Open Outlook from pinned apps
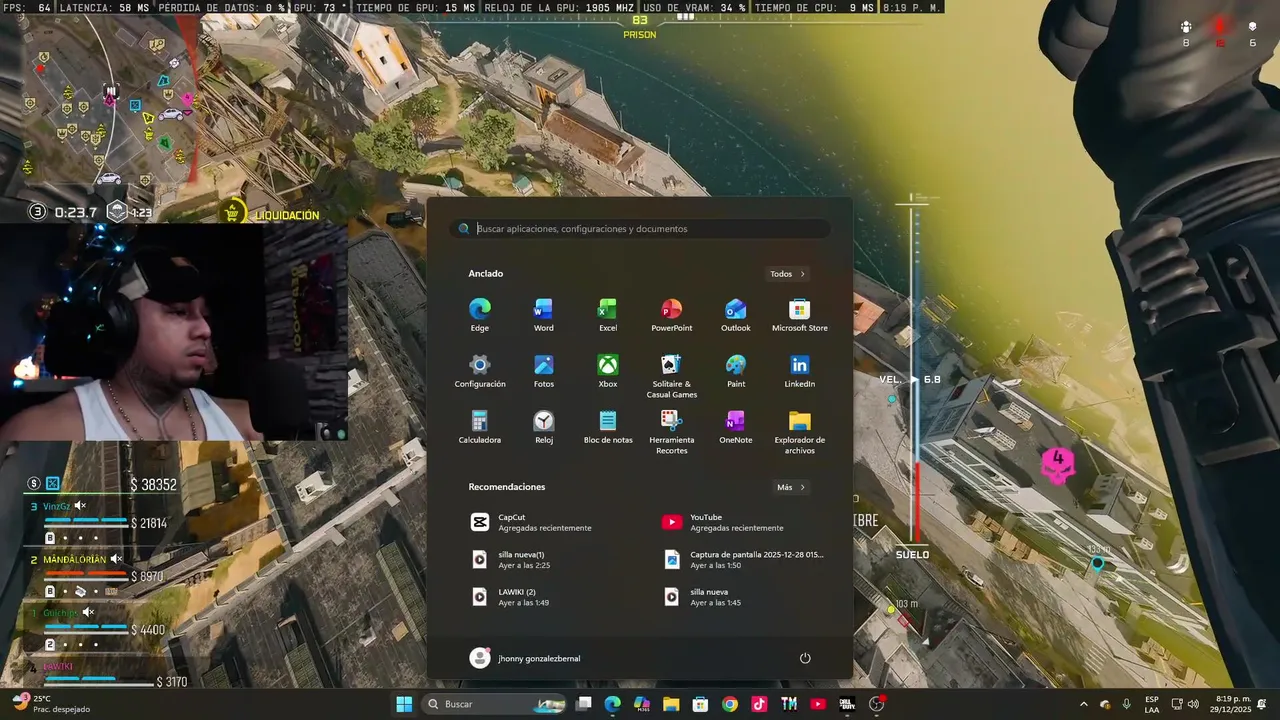The image size is (1280, 720). (736, 315)
